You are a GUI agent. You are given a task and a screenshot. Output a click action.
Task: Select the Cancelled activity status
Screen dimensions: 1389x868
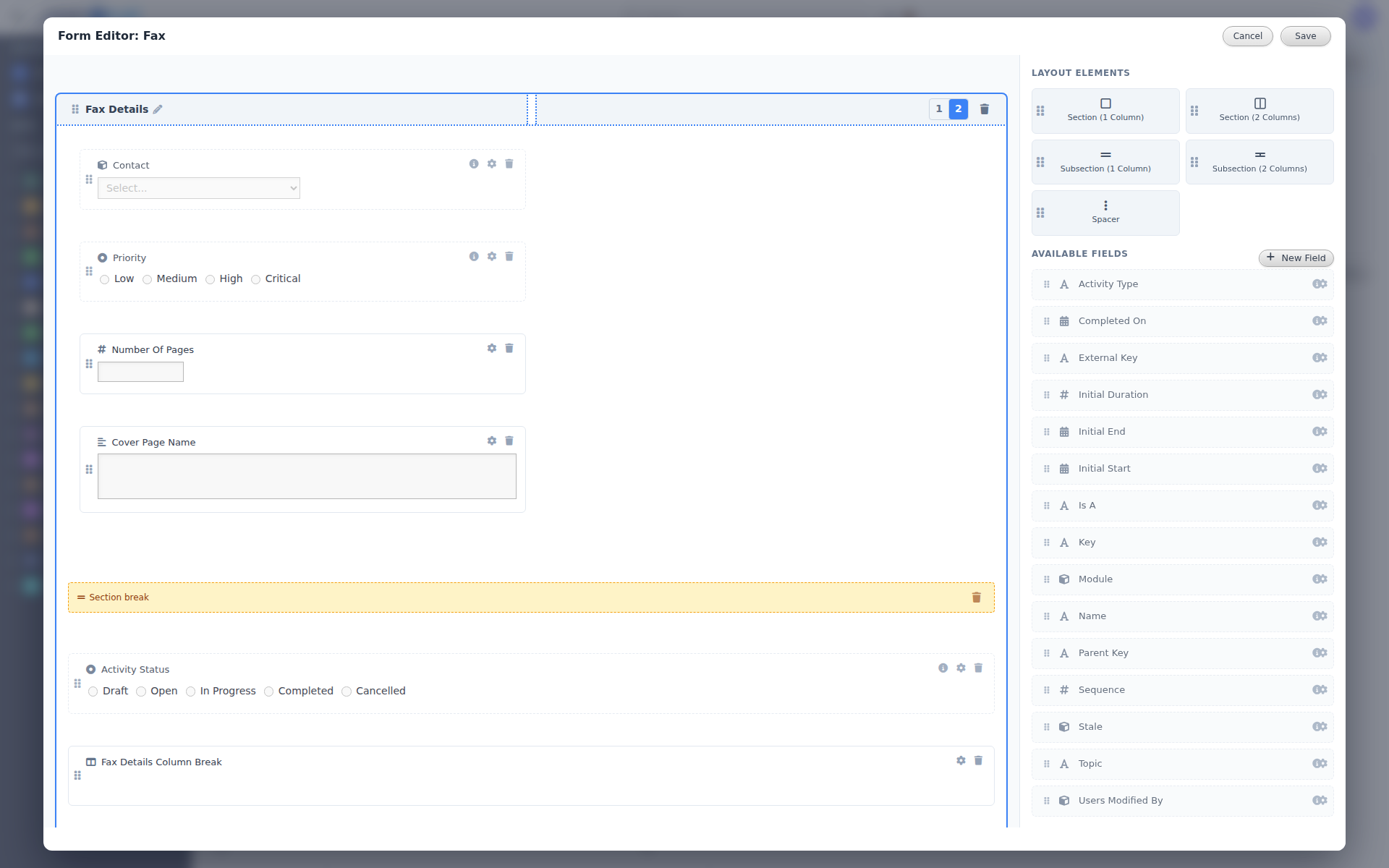(x=347, y=692)
